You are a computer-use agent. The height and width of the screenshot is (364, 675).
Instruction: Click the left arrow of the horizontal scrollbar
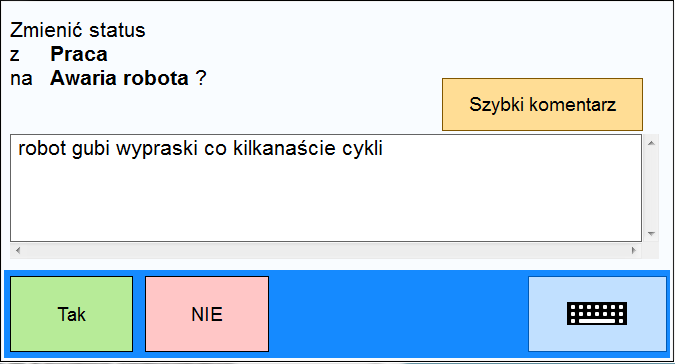(x=18, y=250)
